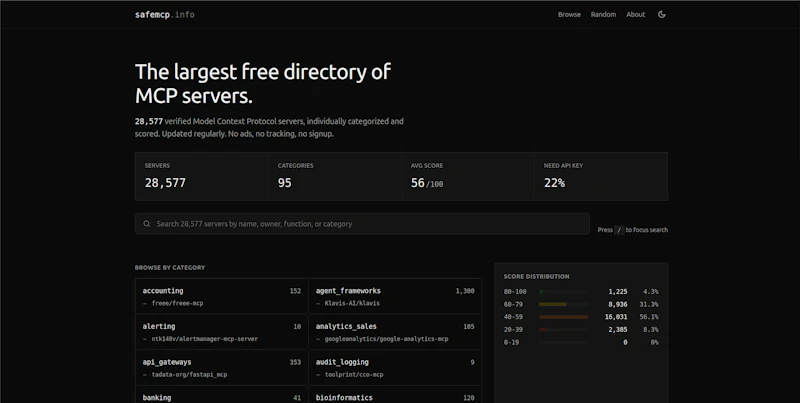Focus the server search field

pyautogui.click(x=362, y=224)
